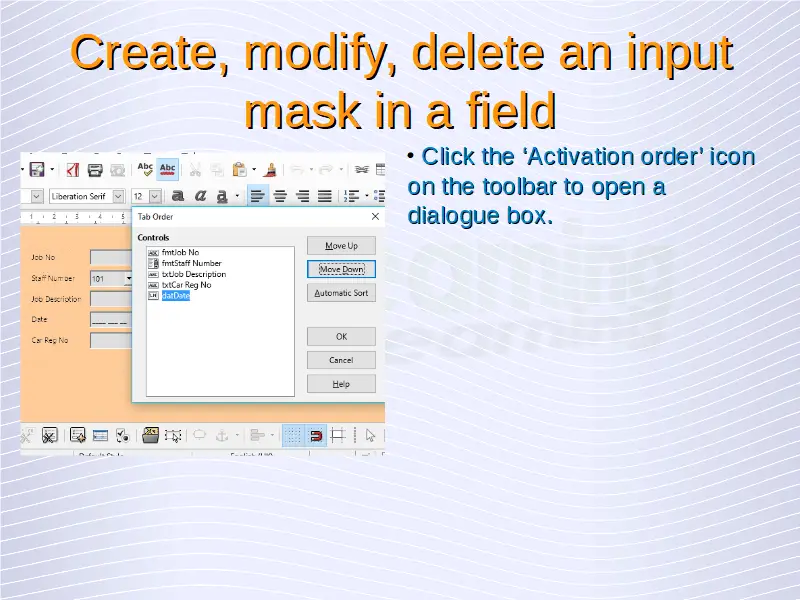This screenshot has width=800, height=600.
Task: Click the Undo arrow
Action: click(297, 169)
